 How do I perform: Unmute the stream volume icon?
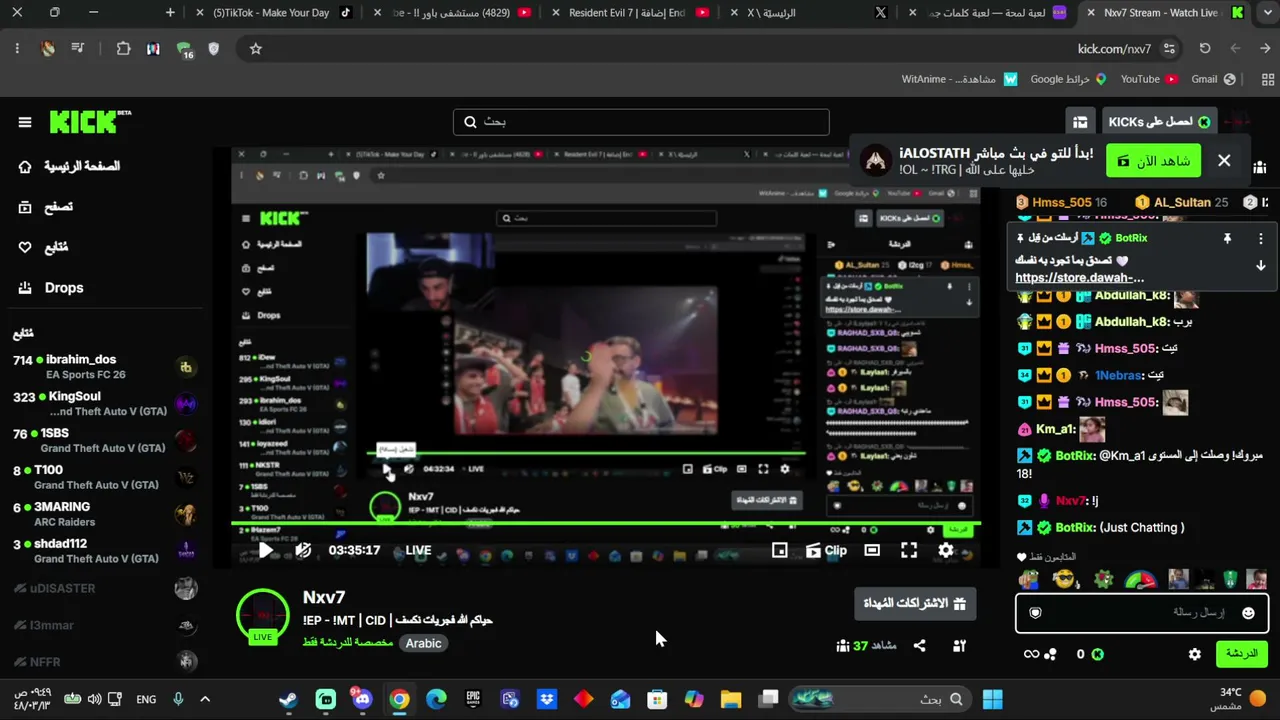[303, 550]
